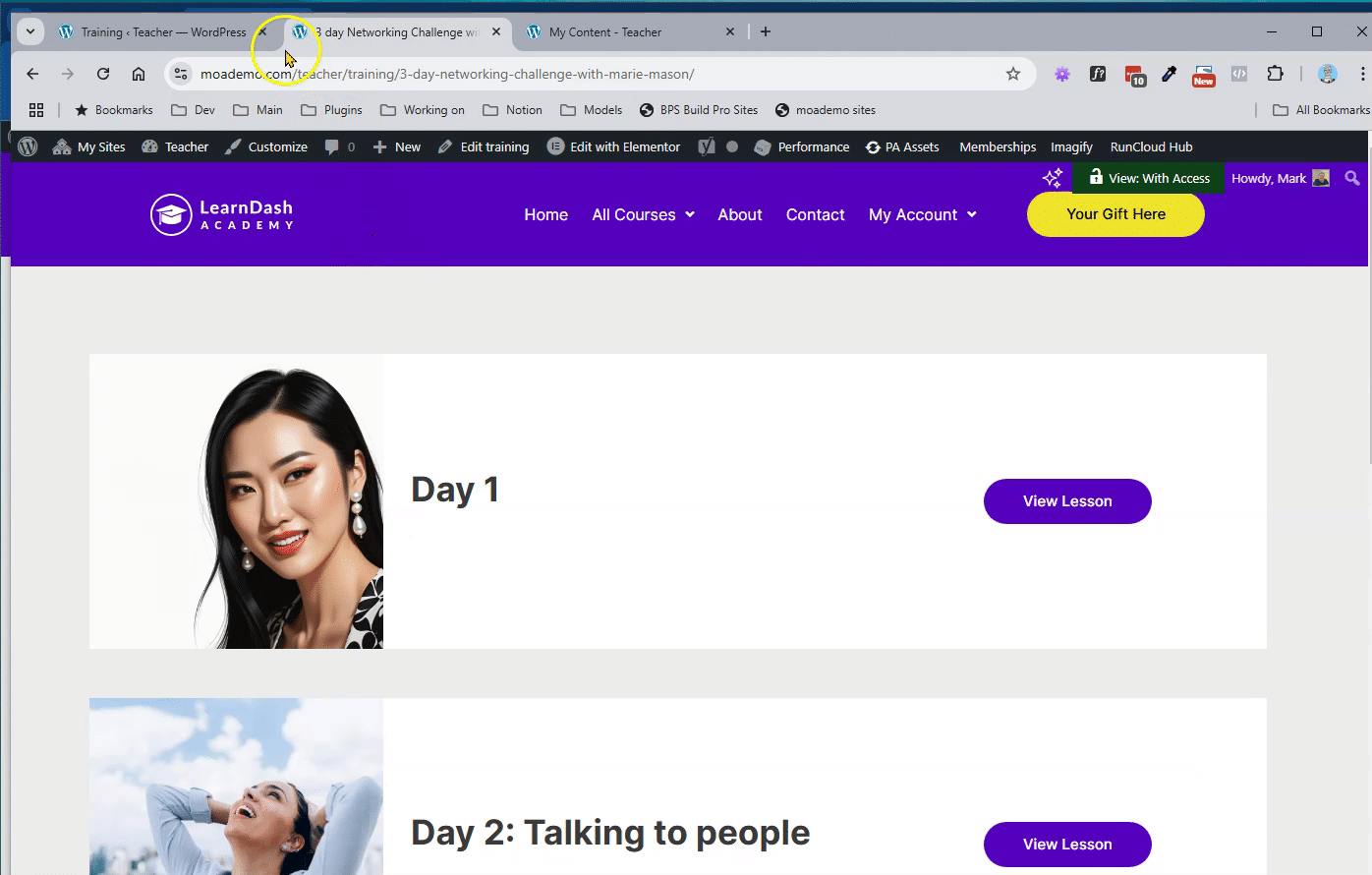Open a new browser tab
1372x875 pixels.
766,31
